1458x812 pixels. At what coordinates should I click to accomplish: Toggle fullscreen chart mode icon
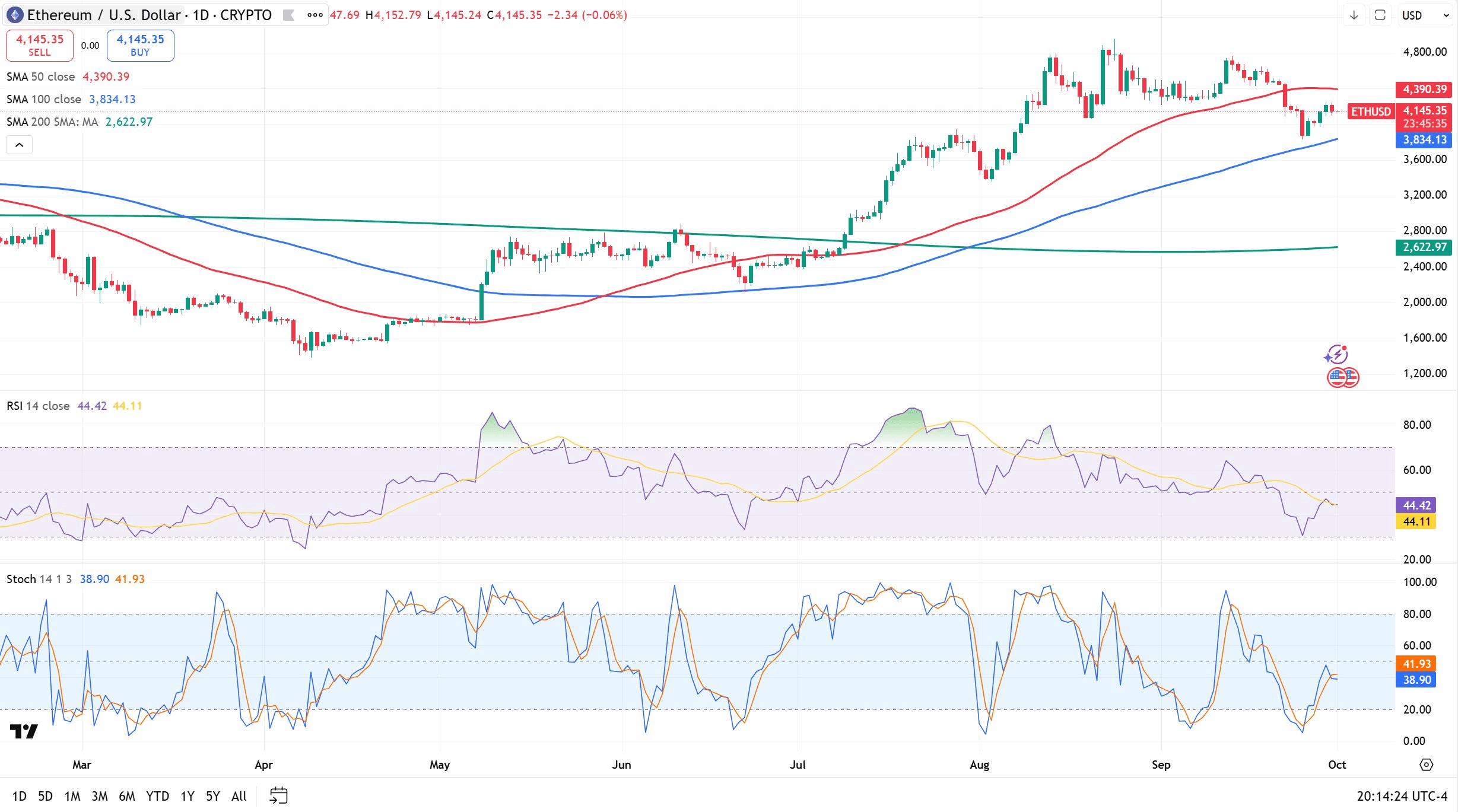(1380, 15)
